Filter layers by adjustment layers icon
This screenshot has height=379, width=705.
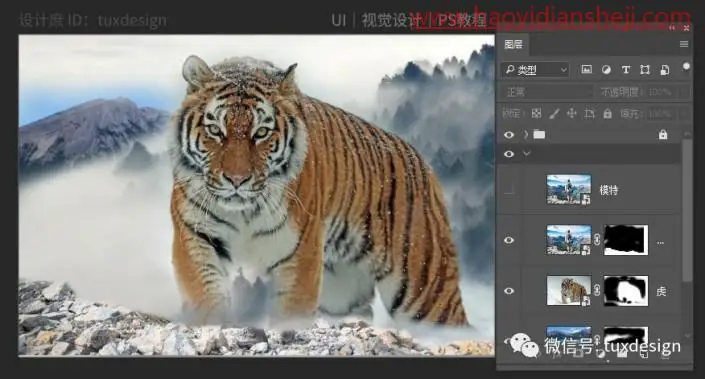606,69
